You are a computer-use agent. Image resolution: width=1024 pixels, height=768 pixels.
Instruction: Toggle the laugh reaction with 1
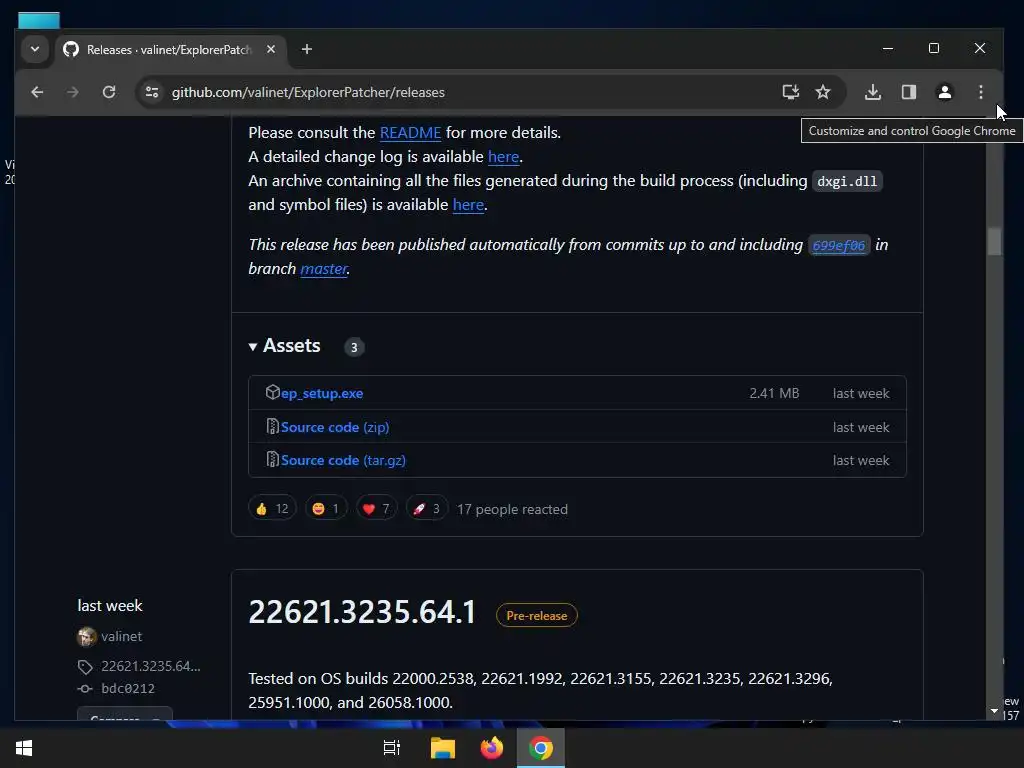coord(326,509)
